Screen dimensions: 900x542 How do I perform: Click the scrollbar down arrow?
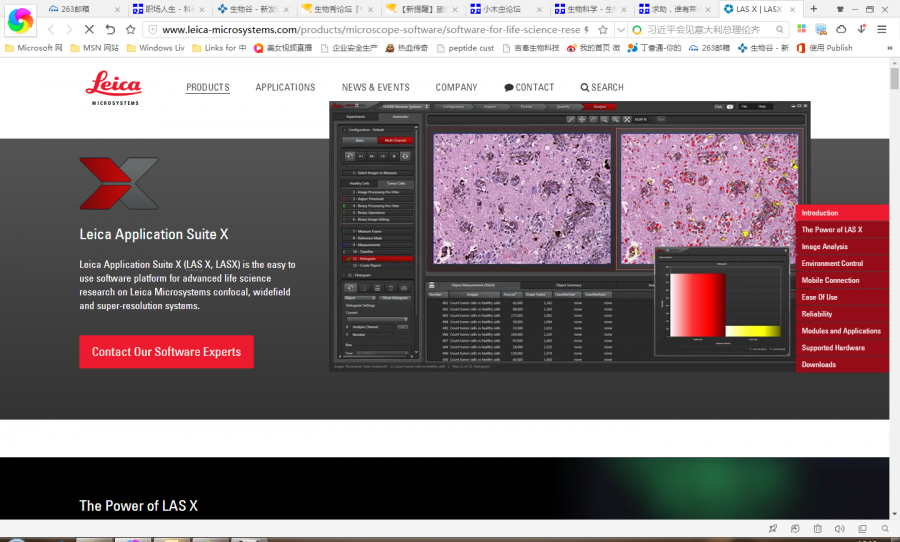(x=894, y=514)
